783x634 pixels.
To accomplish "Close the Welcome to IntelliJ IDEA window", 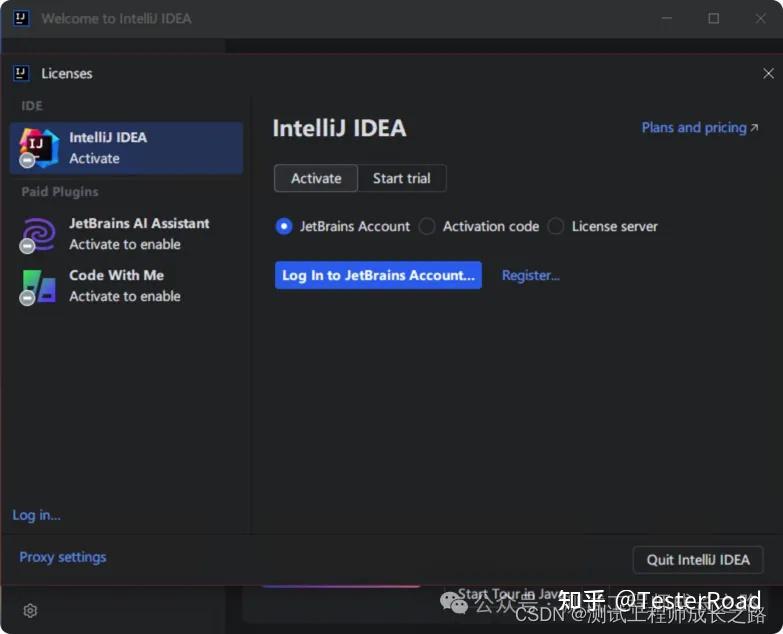I will point(760,18).
